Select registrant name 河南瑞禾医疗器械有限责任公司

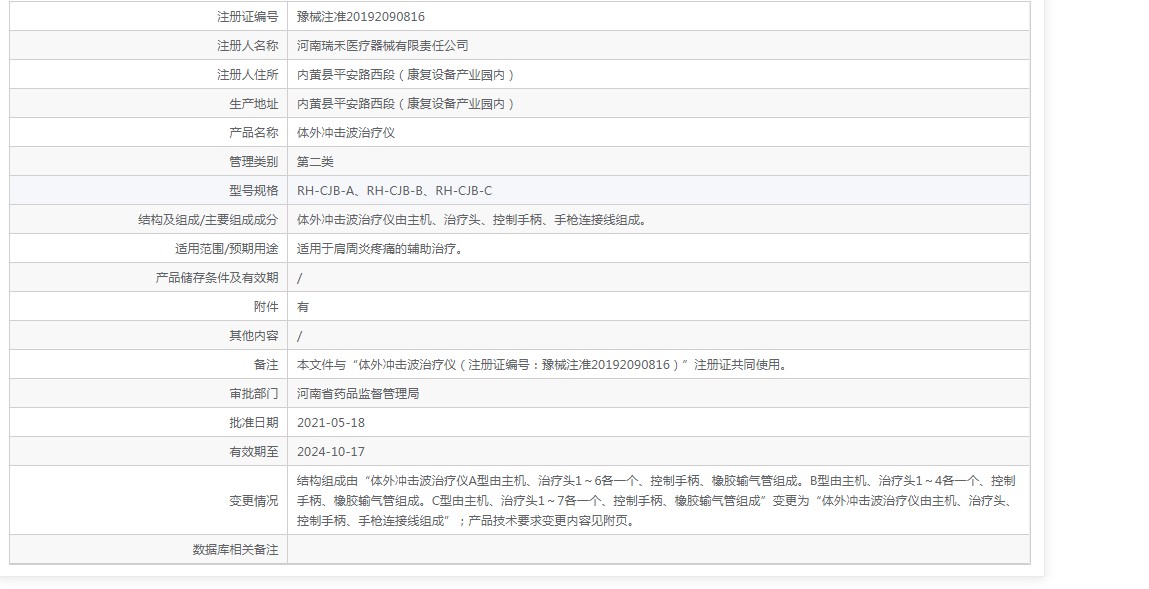point(383,45)
